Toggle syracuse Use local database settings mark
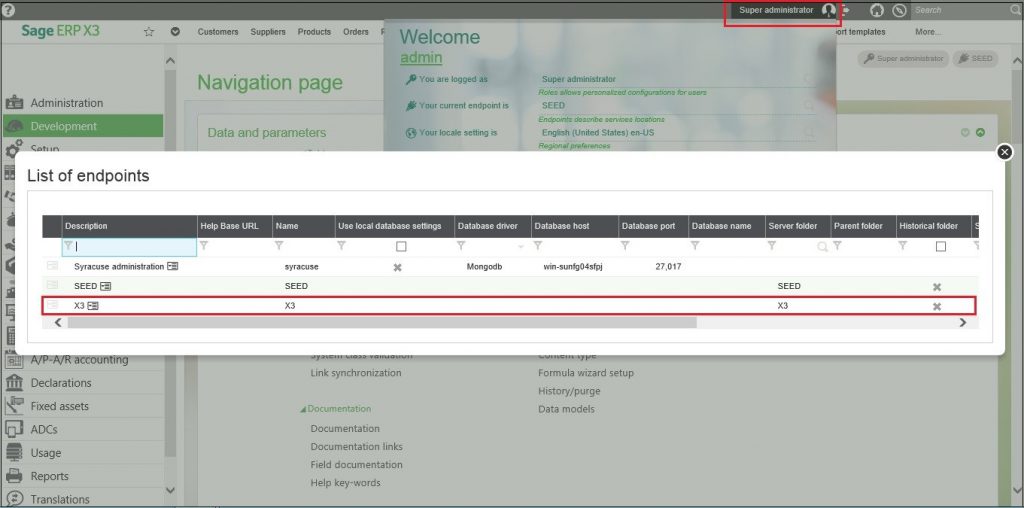This screenshot has width=1024, height=508. pos(397,267)
